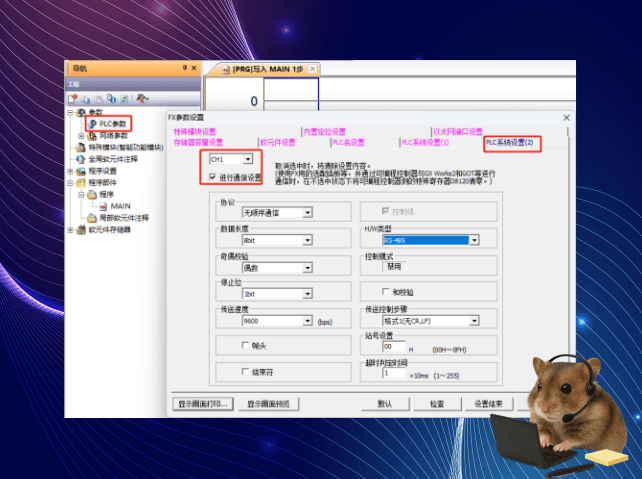This screenshot has width=642, height=479.
Task: Click the new data icon in navigation toolbar
Action: (73, 99)
